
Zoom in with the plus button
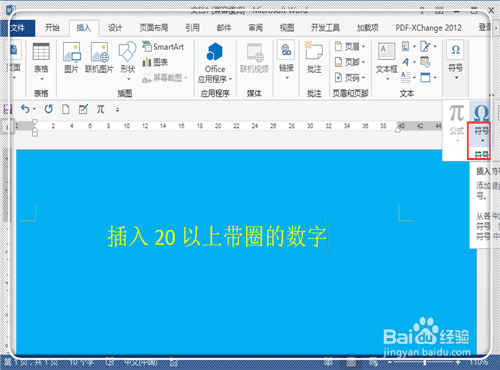point(459,362)
